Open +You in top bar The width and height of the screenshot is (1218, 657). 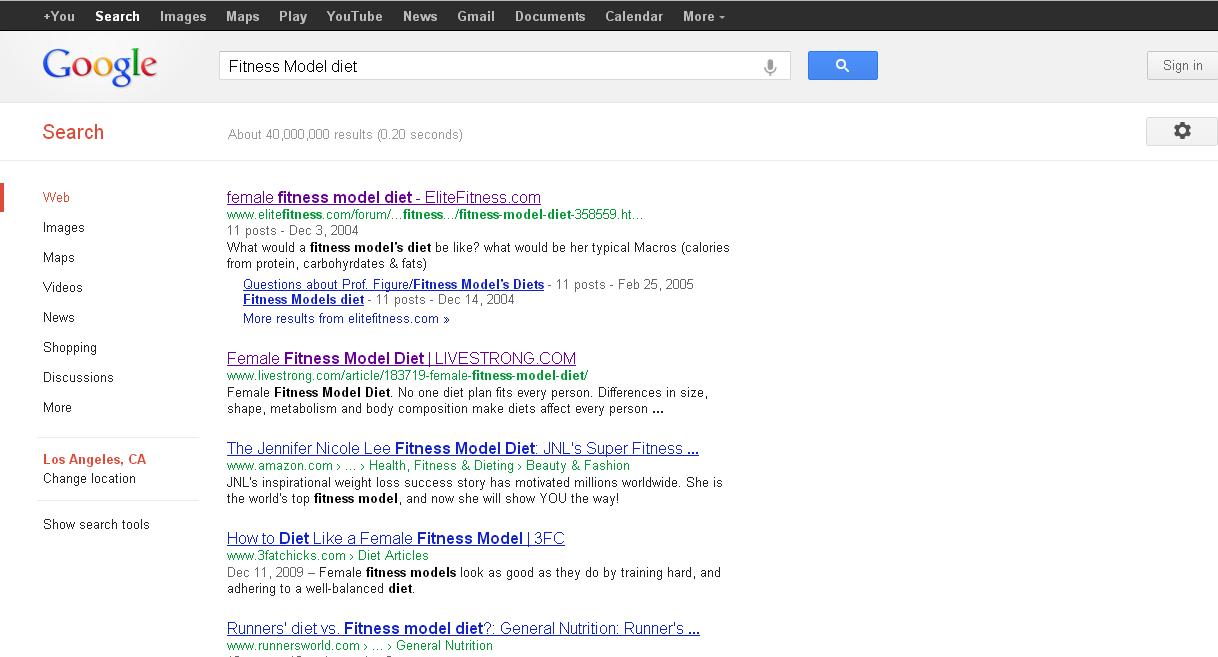click(x=59, y=16)
